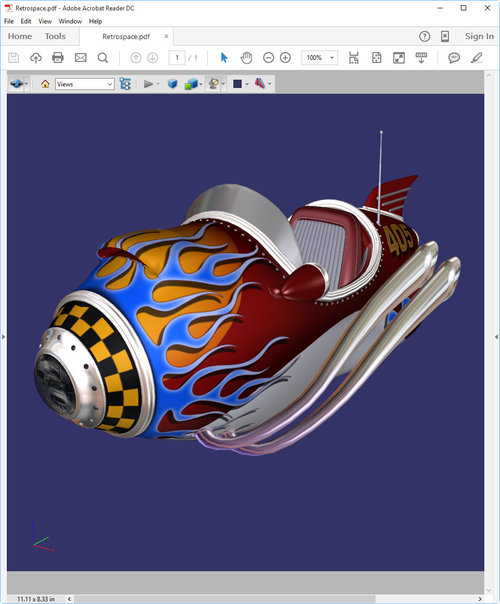Open the Views dropdown list

(85, 84)
